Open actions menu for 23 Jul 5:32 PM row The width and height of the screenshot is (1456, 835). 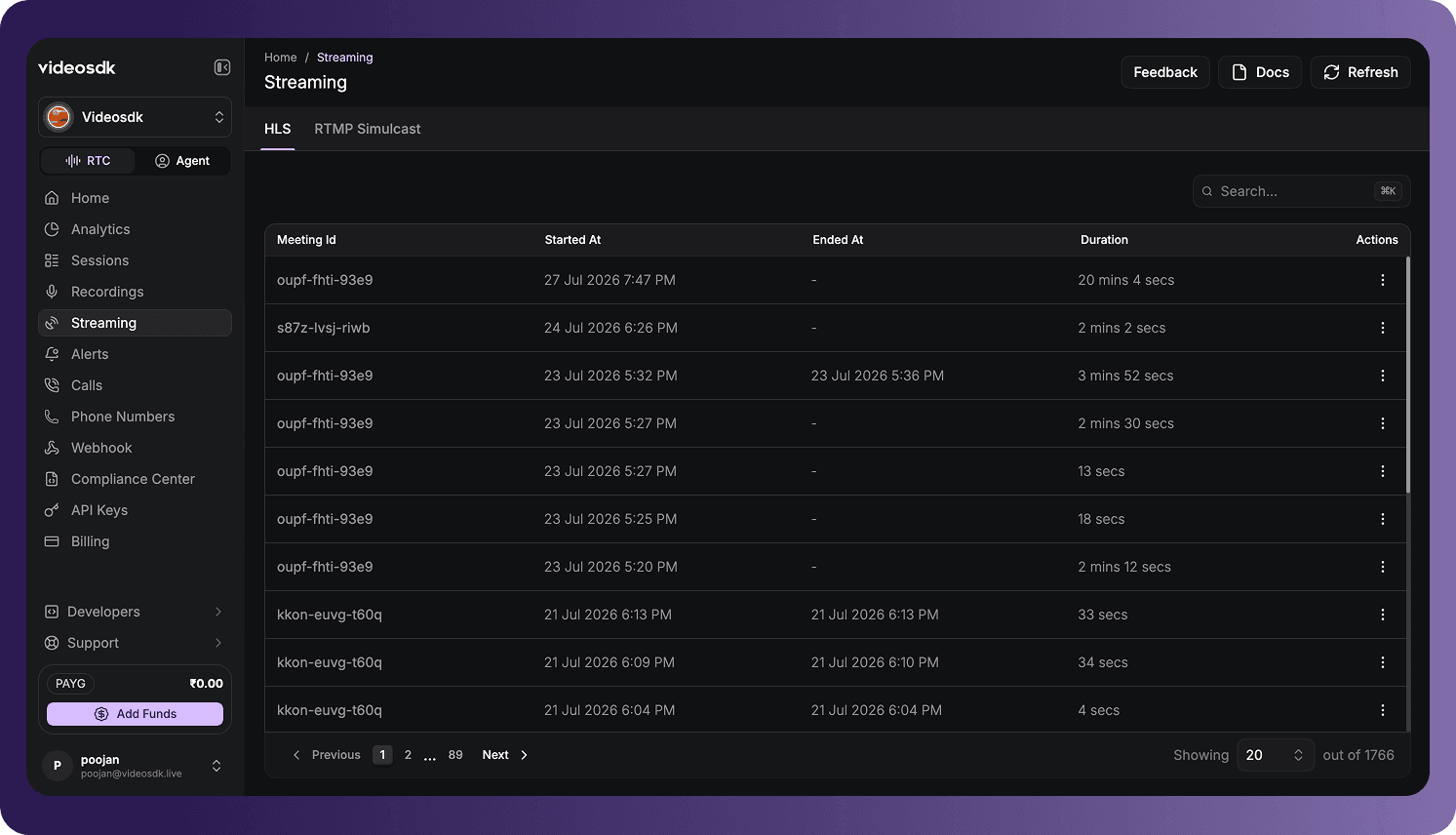tap(1382, 376)
